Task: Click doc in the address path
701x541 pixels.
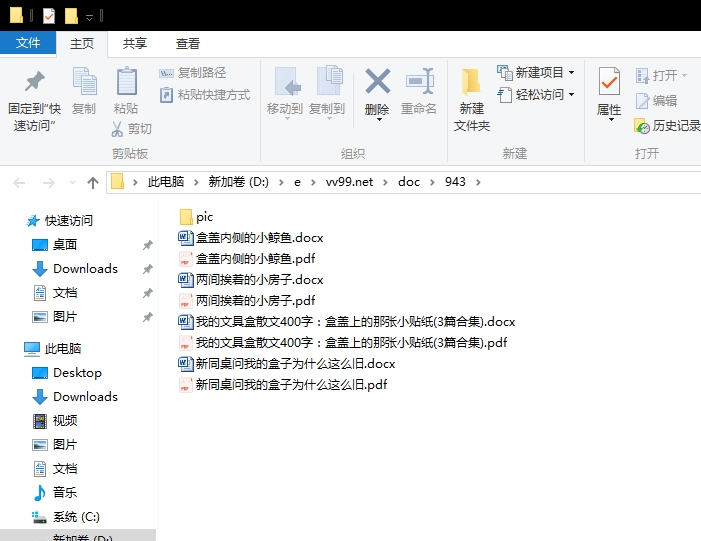Action: coord(409,182)
